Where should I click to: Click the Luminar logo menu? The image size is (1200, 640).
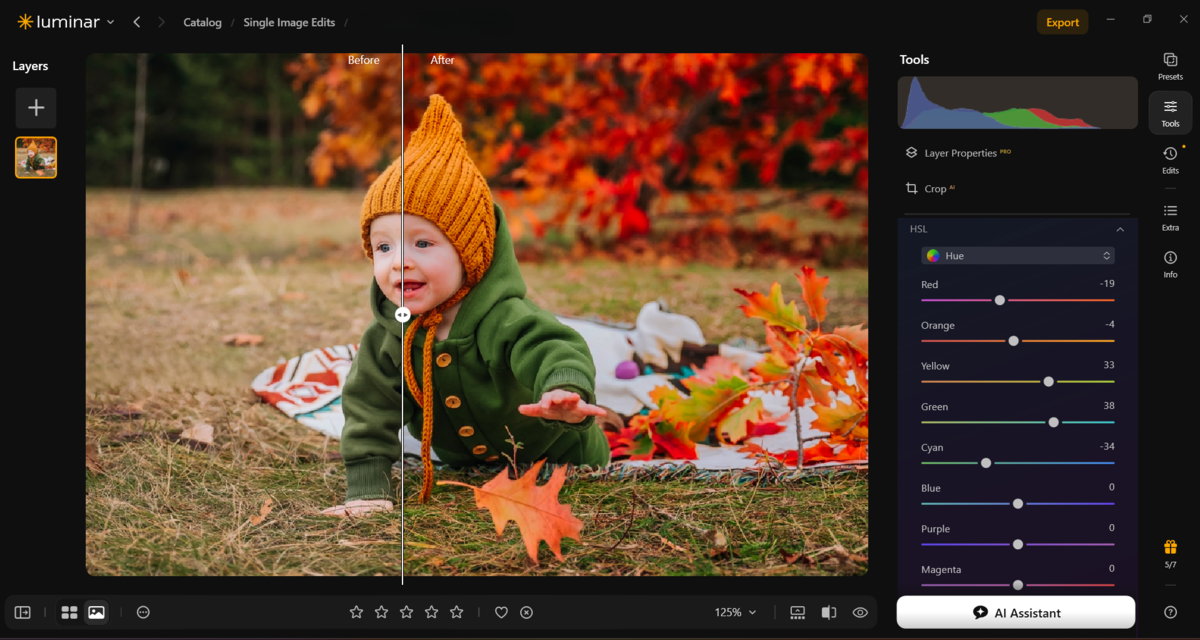click(65, 22)
